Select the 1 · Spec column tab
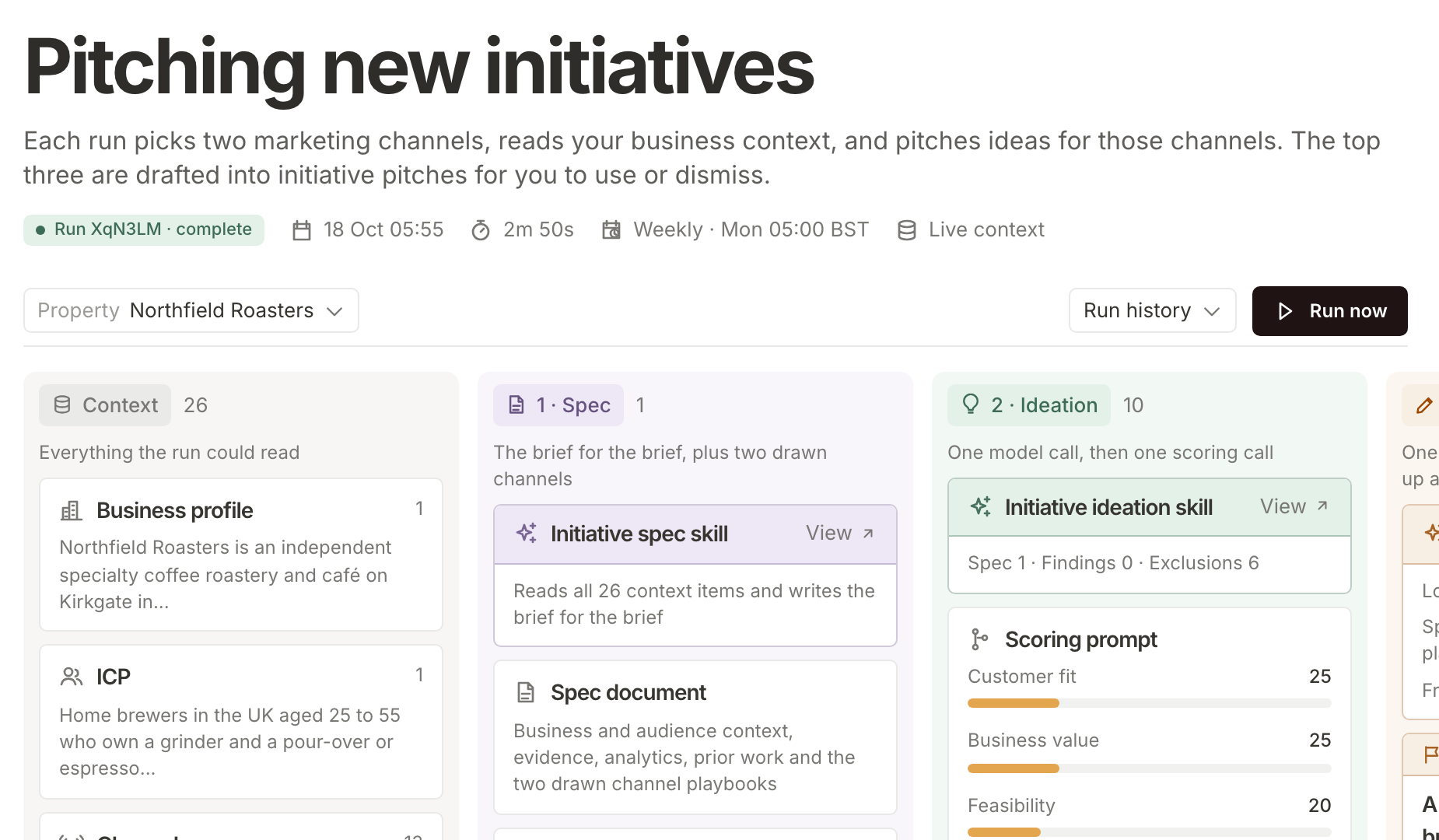 (x=558, y=405)
